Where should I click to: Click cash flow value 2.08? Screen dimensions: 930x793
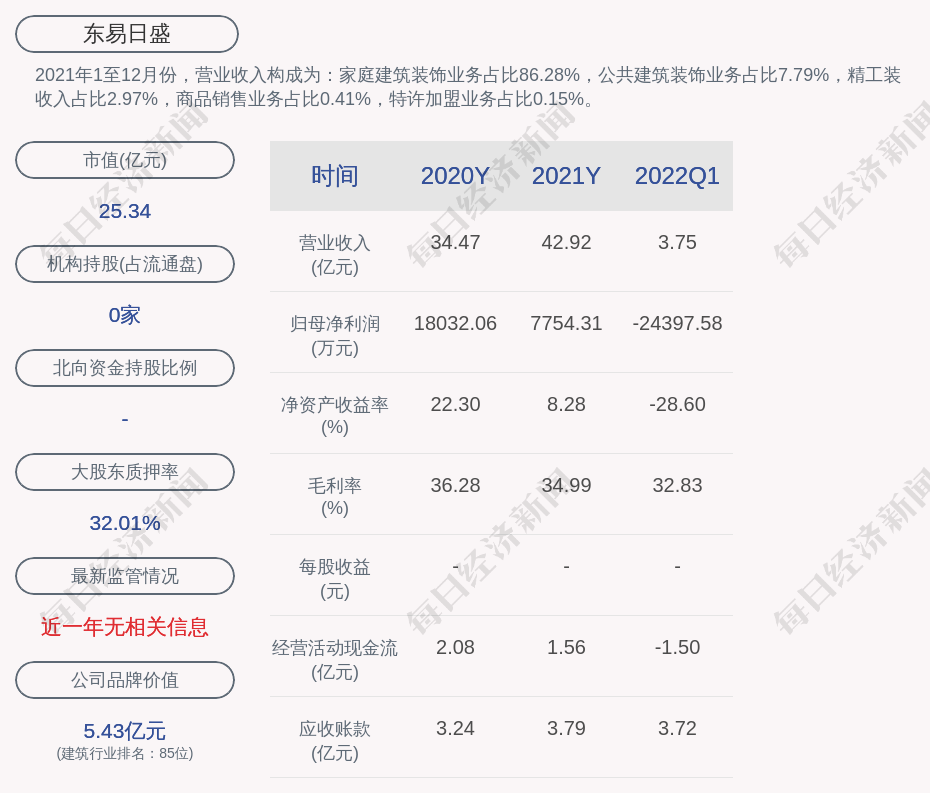click(x=455, y=647)
